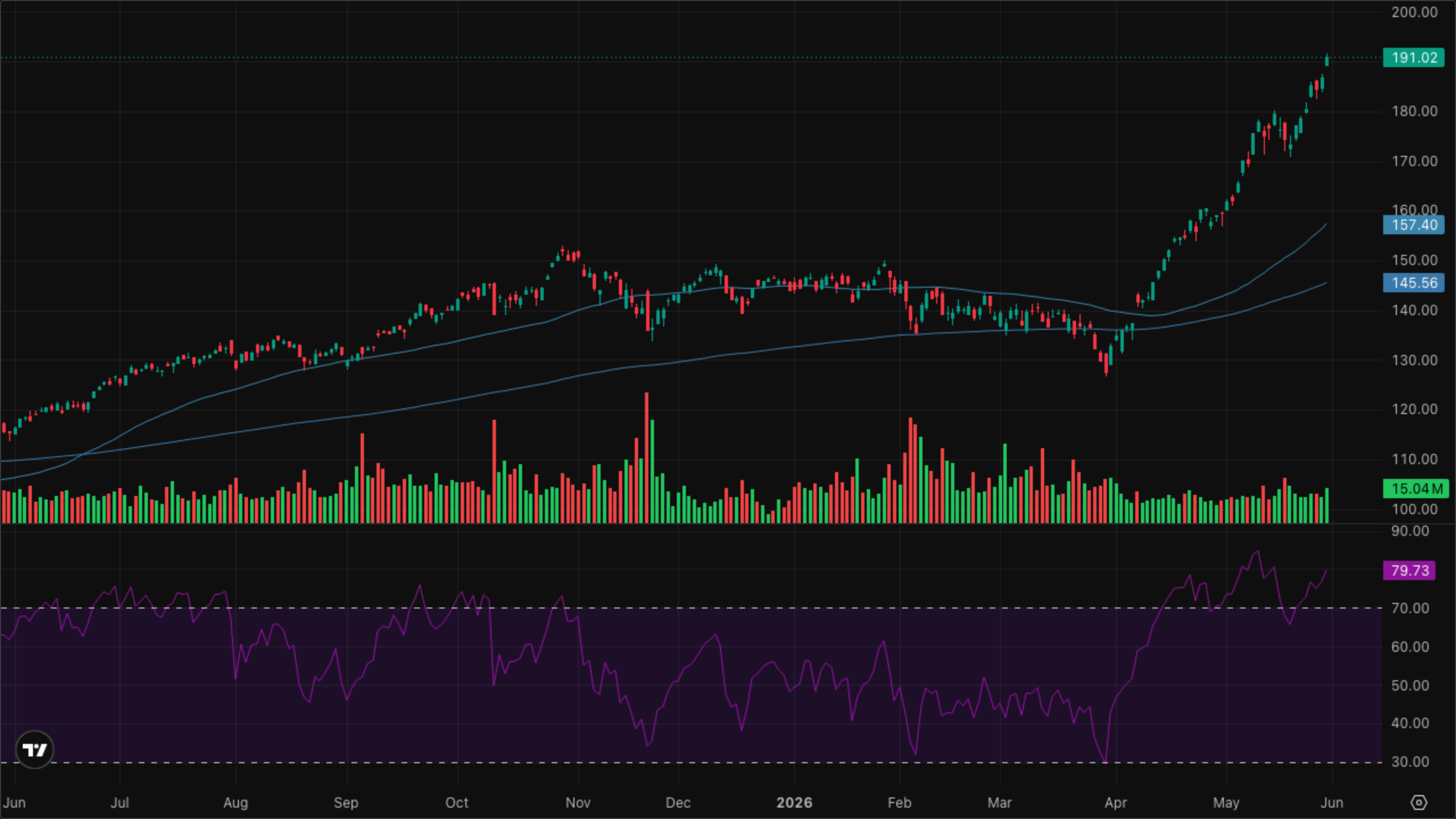Click the 130.00 price scale label

click(1414, 360)
